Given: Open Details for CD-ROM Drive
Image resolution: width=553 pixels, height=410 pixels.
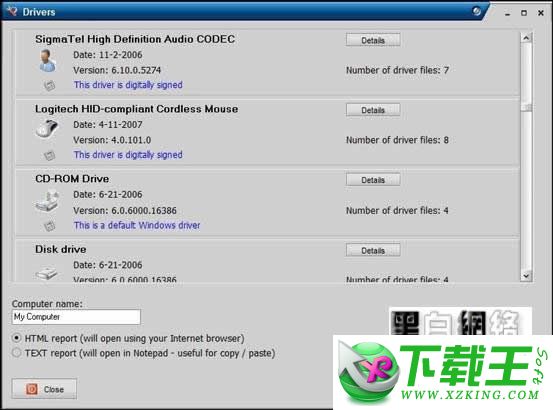Looking at the screenshot, I should pos(373,180).
